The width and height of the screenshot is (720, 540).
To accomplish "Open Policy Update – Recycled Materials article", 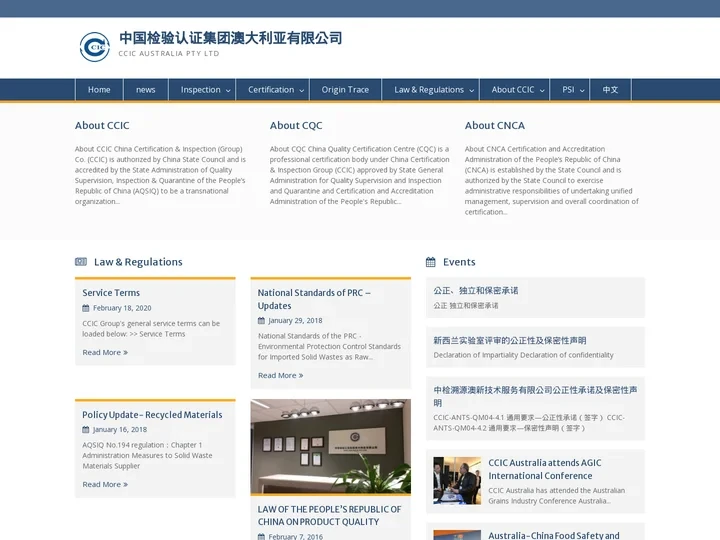I will click(152, 415).
